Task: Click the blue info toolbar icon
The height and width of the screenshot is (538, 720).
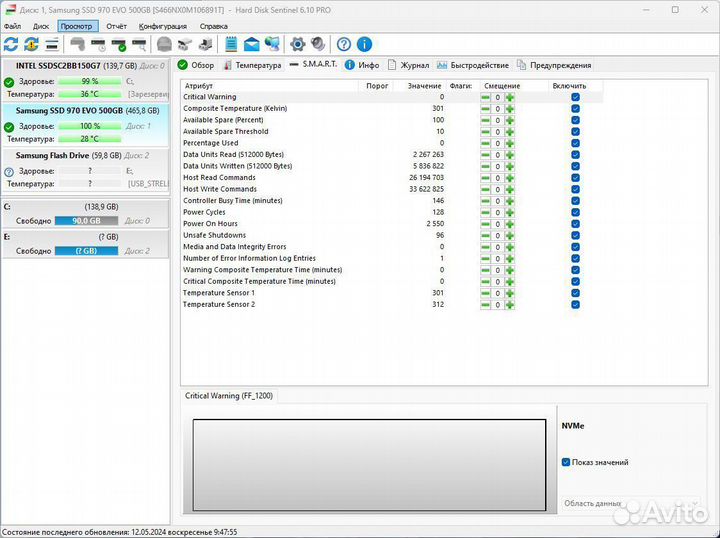Action: click(364, 45)
